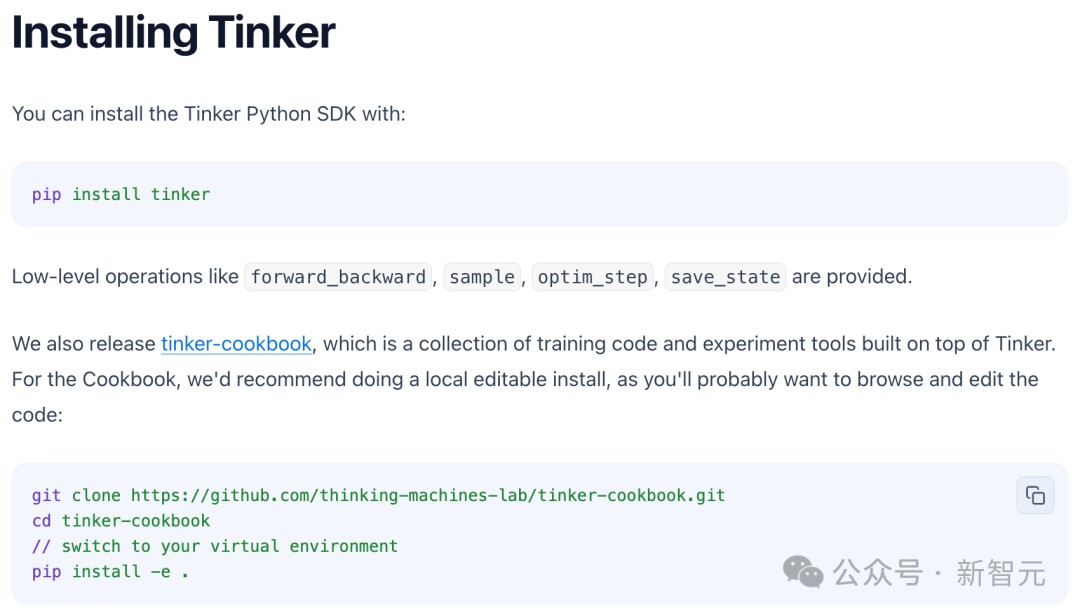Click the Installing Tinker heading
The image size is (1080, 616).
(x=173, y=33)
